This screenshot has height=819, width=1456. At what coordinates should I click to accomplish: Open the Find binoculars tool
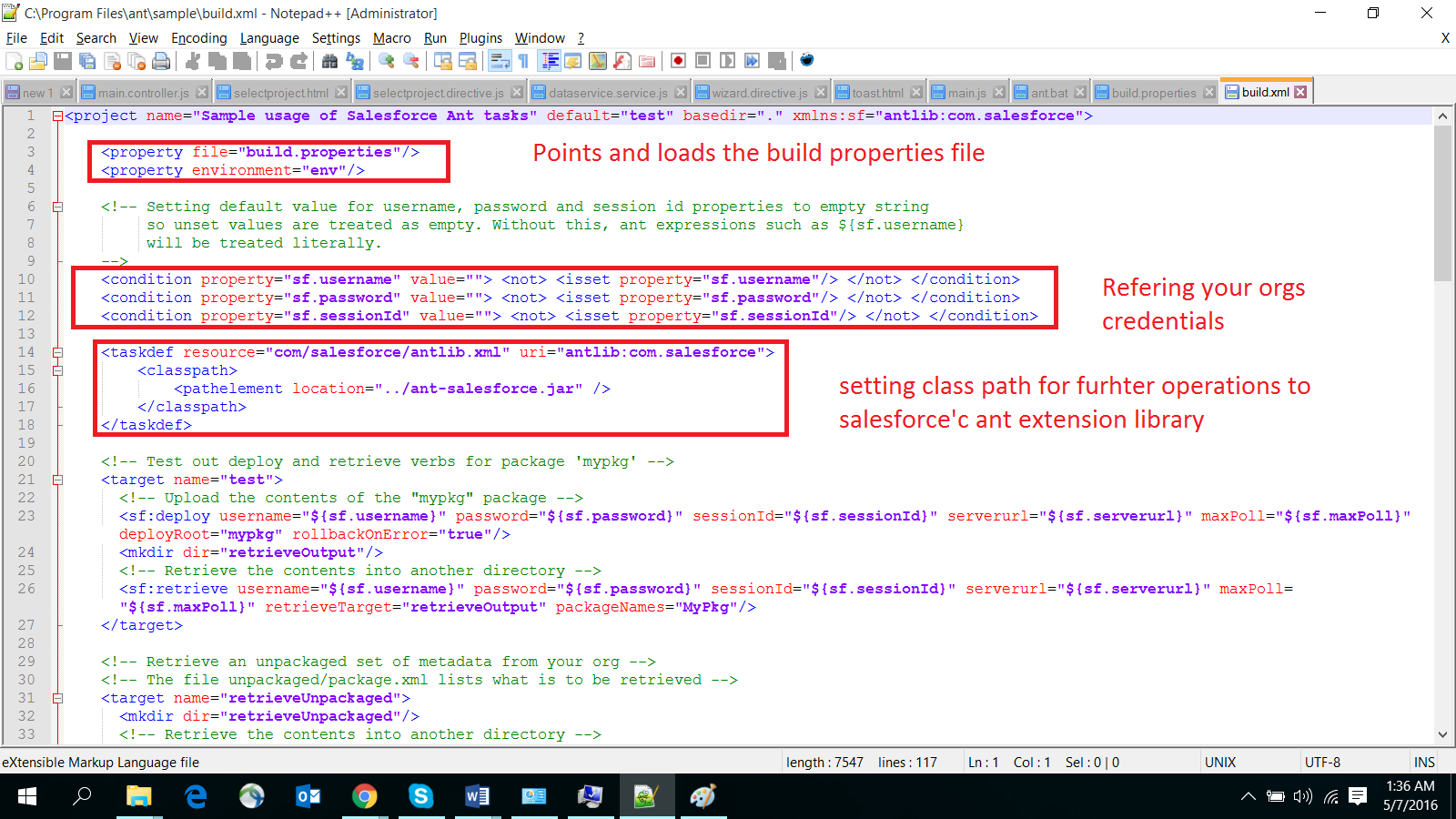pyautogui.click(x=329, y=61)
